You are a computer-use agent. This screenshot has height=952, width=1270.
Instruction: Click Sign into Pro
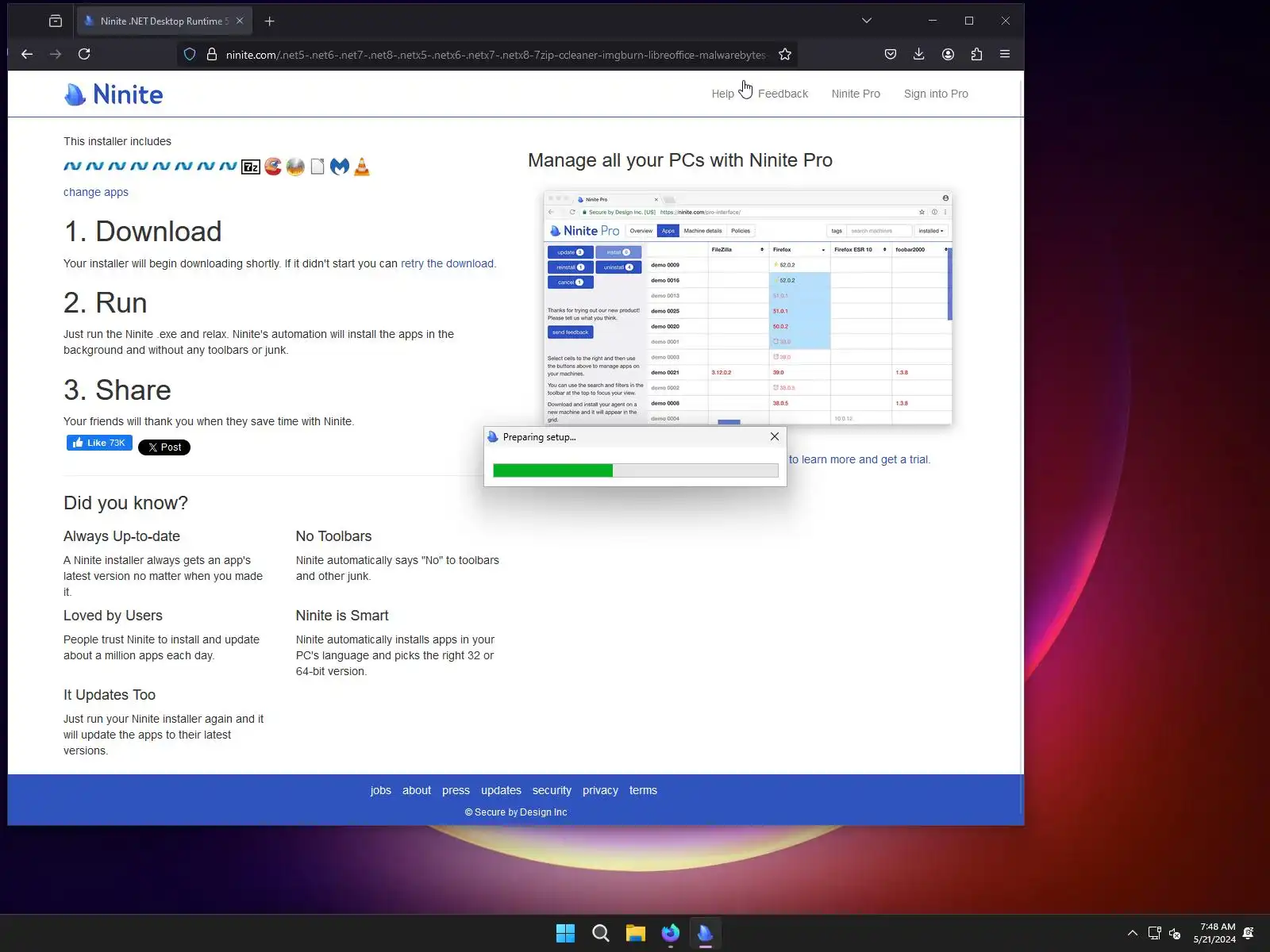click(936, 94)
